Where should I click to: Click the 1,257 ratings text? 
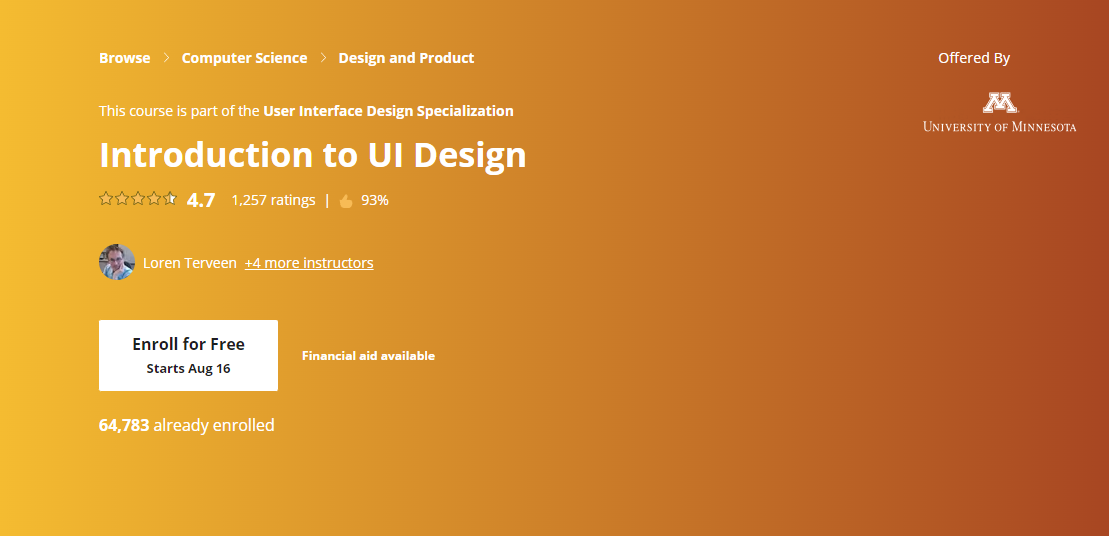(273, 200)
